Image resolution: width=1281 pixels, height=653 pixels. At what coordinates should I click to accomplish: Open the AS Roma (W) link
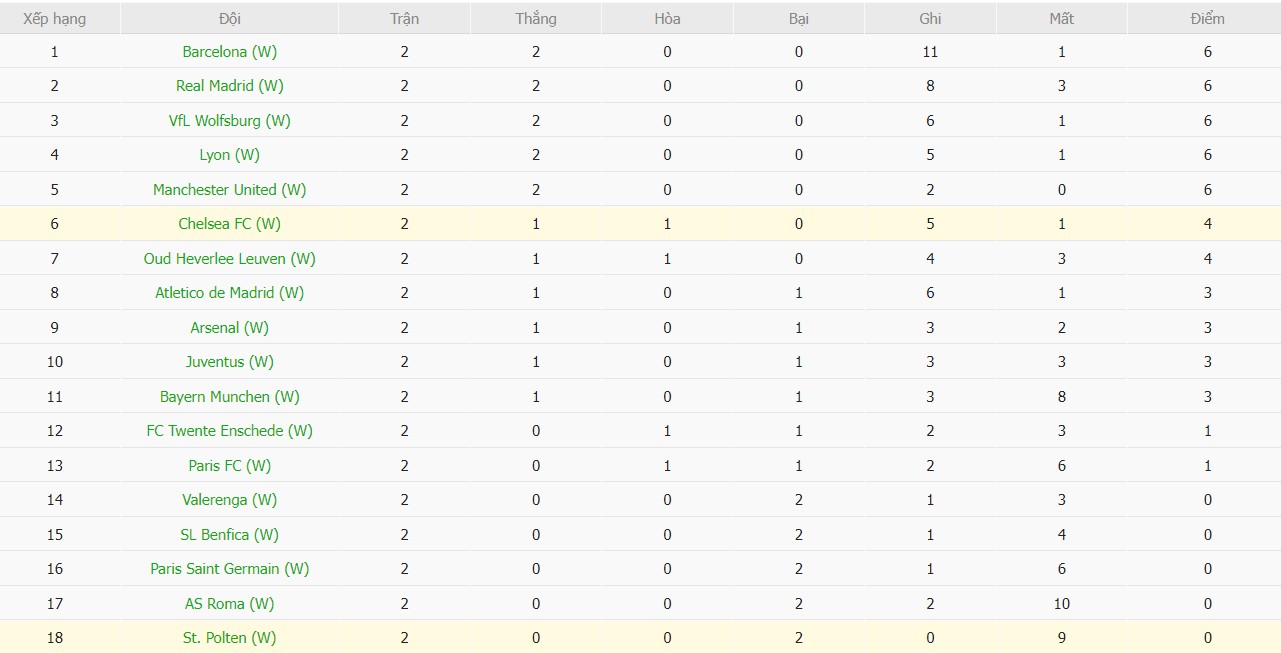229,604
